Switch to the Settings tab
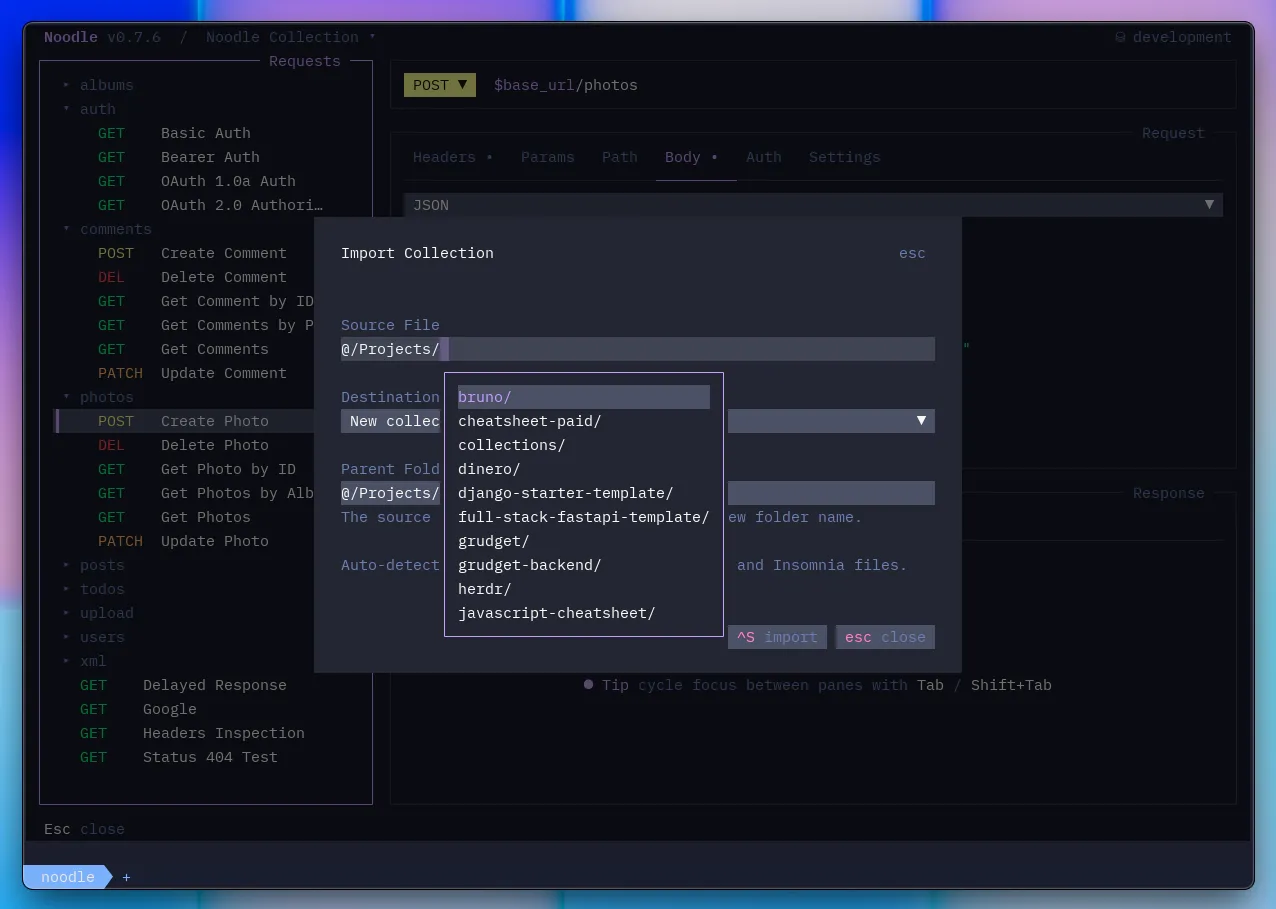This screenshot has height=909, width=1276. [x=845, y=157]
